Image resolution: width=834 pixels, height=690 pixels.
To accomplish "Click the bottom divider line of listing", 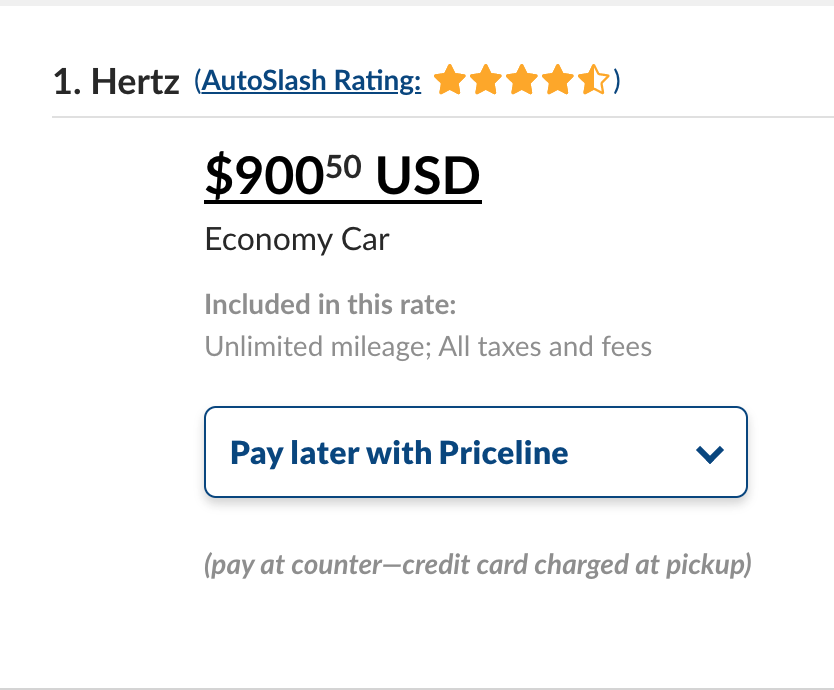I will (417, 688).
